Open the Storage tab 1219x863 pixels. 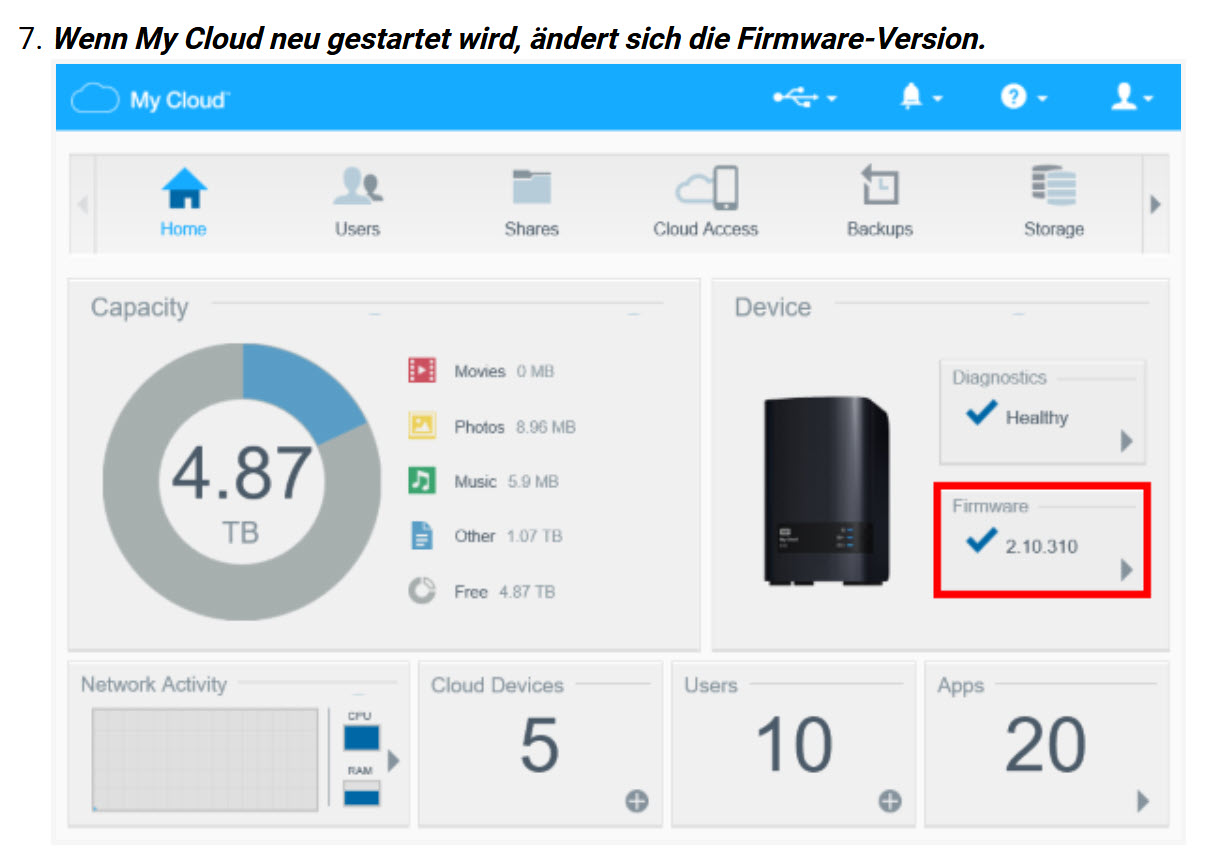coord(1053,203)
